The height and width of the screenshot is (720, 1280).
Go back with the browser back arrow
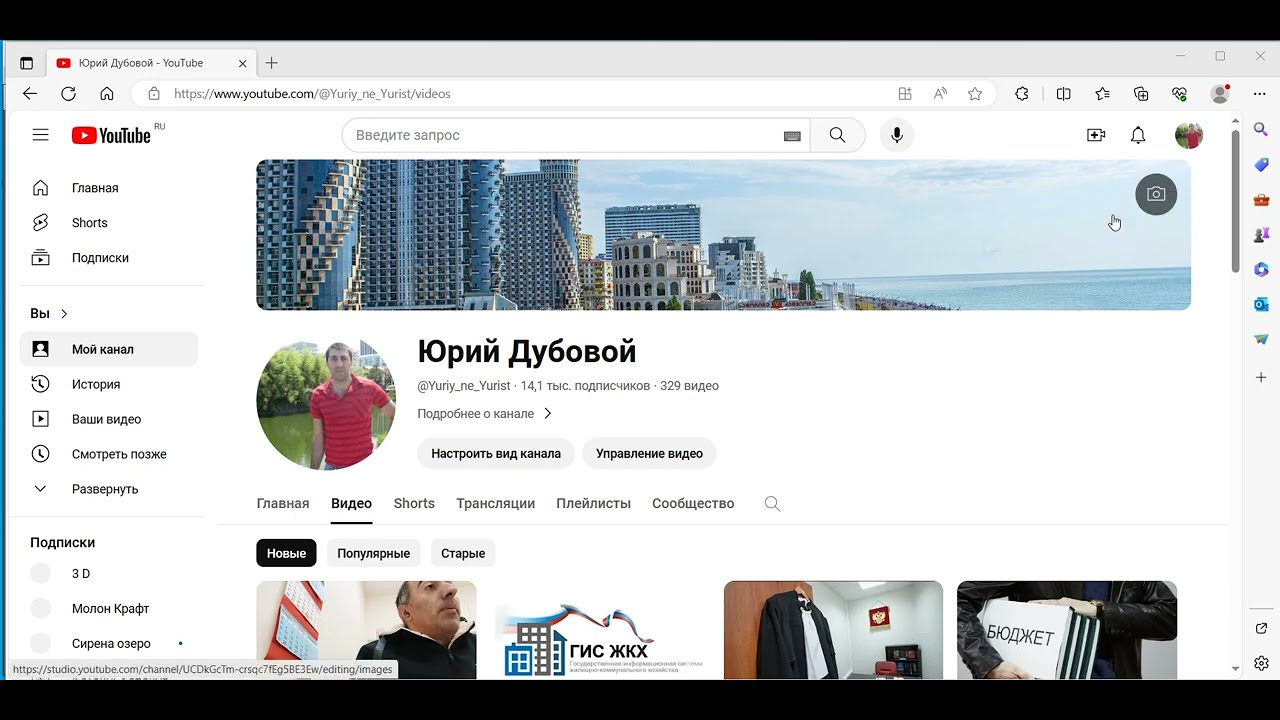(x=30, y=94)
